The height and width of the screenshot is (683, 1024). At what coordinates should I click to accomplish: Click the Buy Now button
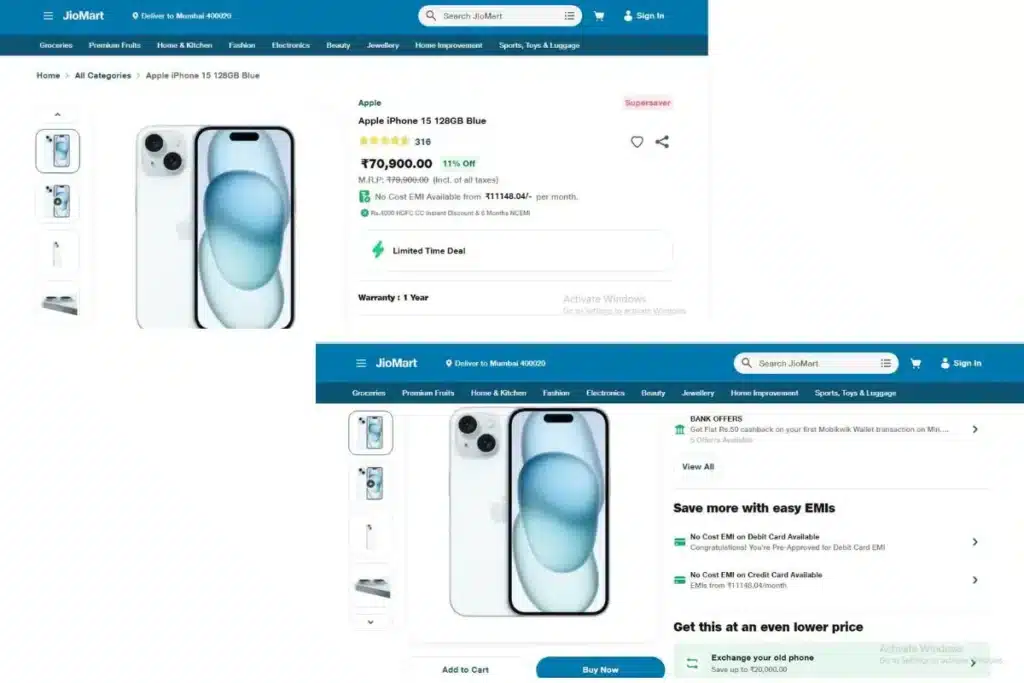(x=600, y=669)
